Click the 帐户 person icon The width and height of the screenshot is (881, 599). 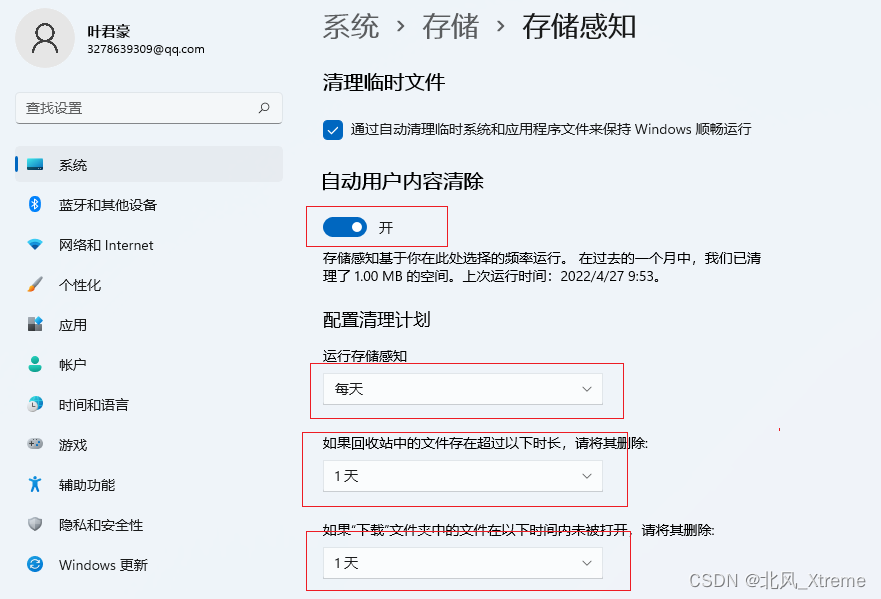click(x=35, y=364)
